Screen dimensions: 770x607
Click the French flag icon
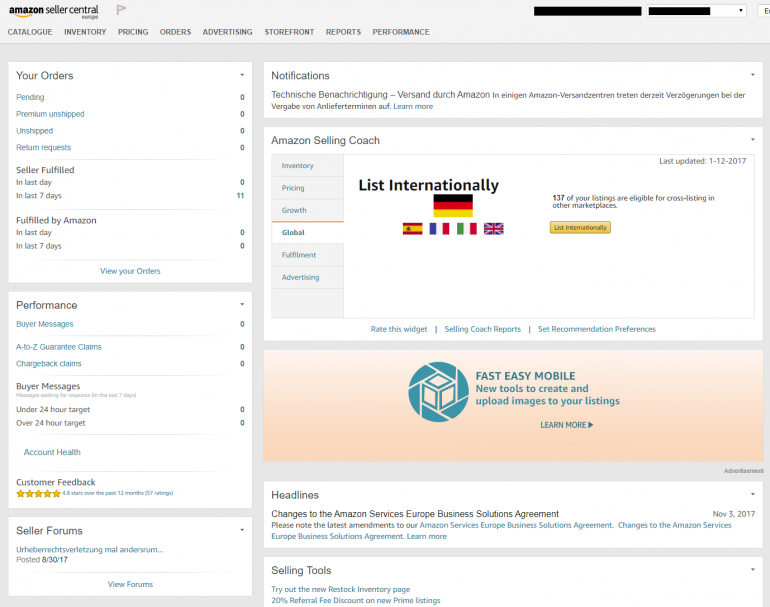439,228
